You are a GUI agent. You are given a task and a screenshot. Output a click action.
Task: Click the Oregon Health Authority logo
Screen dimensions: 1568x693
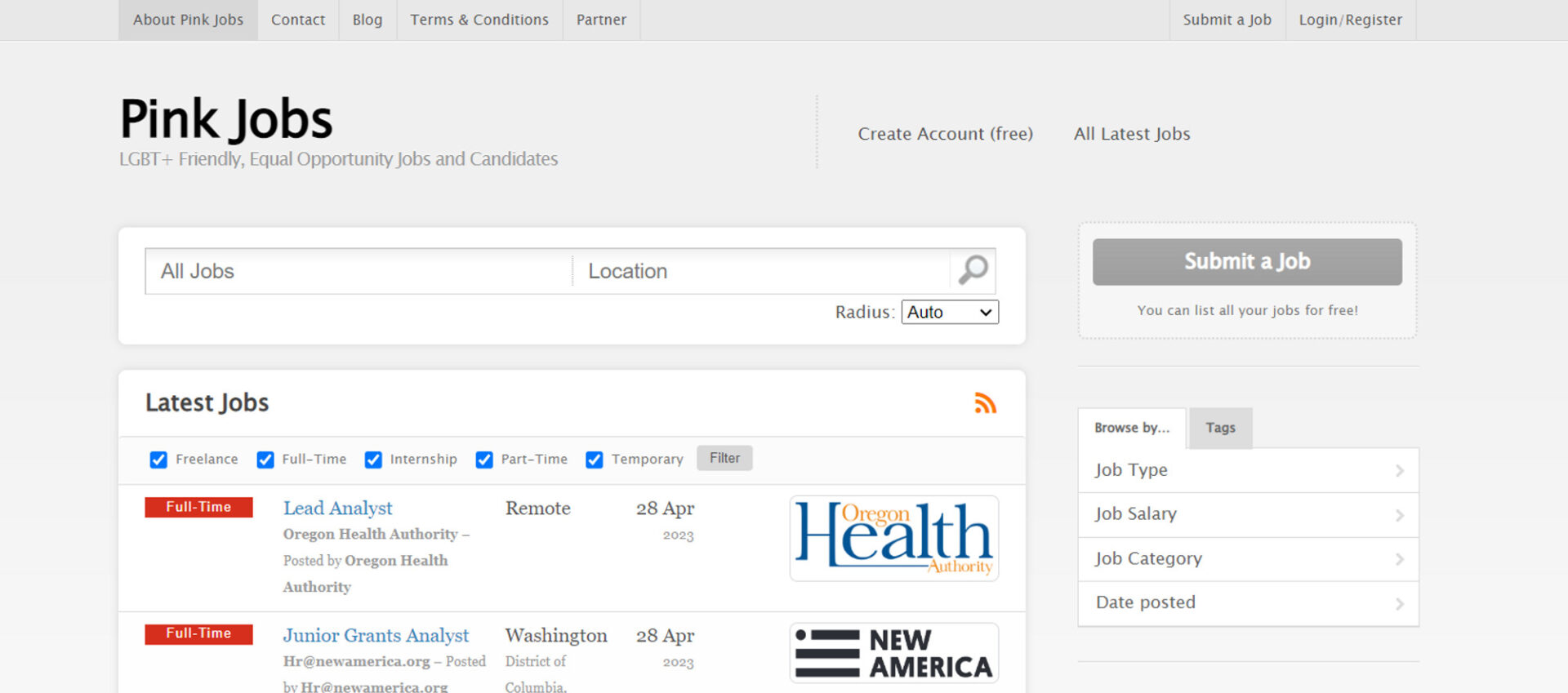[893, 538]
